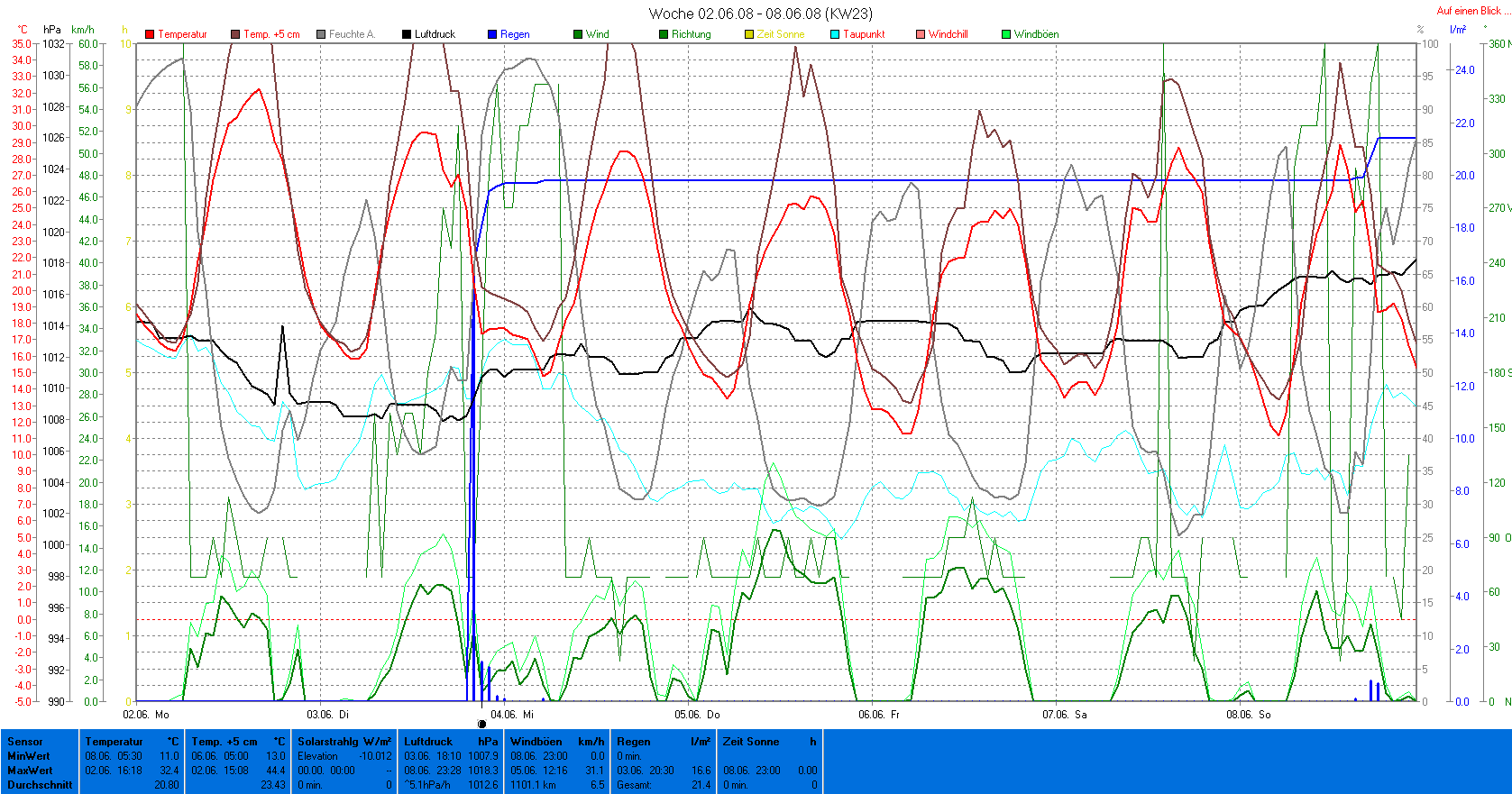Click the yellow Zeit Sonne legend square
Image resolution: width=1512 pixels, height=794 pixels.
pyautogui.click(x=749, y=34)
